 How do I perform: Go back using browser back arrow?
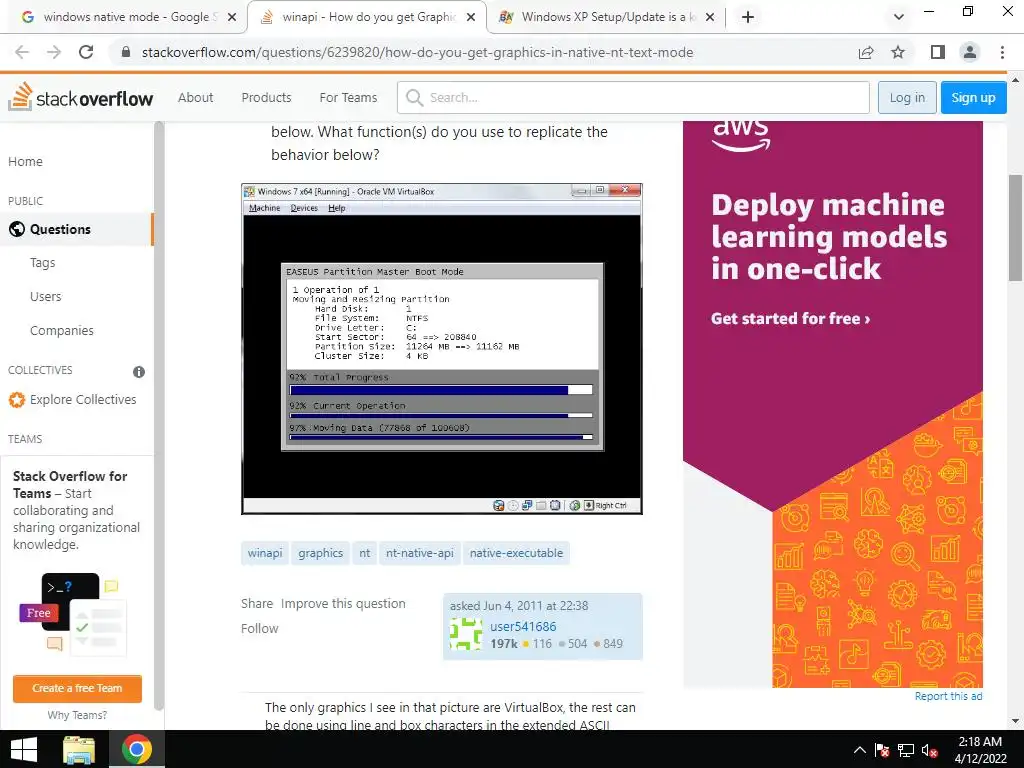(x=22, y=52)
